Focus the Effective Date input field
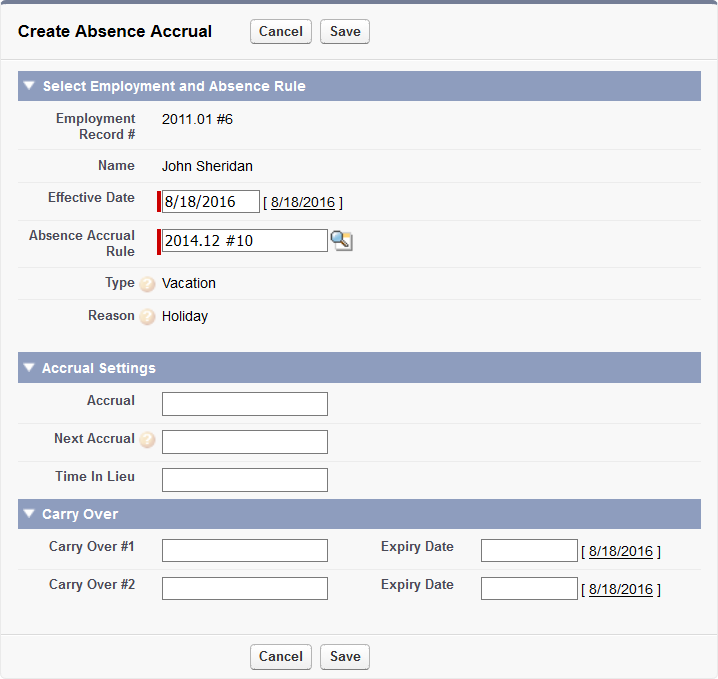 click(x=210, y=202)
